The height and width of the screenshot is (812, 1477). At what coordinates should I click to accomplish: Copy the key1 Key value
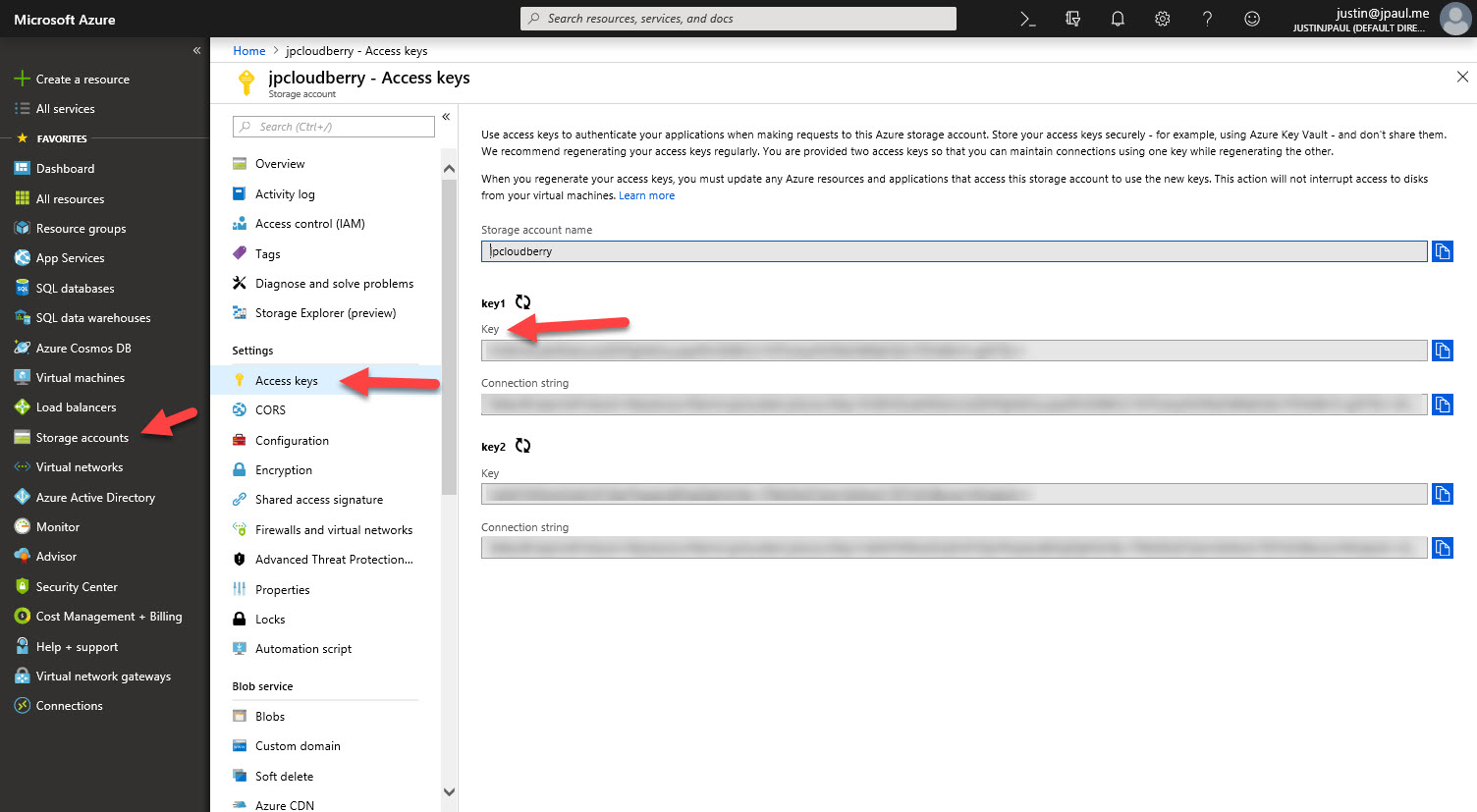1442,351
